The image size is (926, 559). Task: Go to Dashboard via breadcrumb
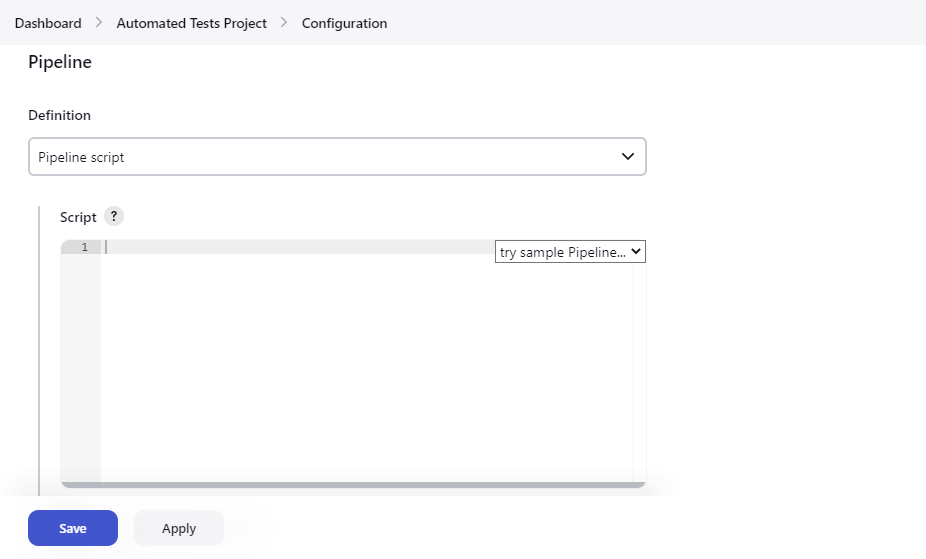point(48,23)
